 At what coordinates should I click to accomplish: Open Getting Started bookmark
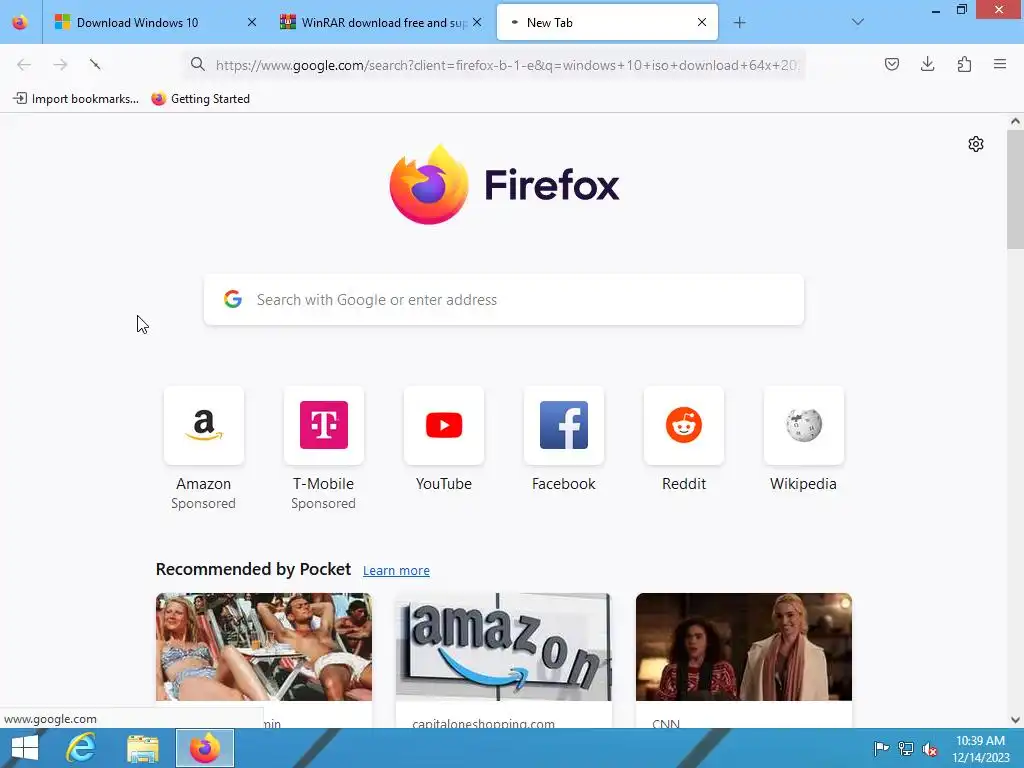200,99
